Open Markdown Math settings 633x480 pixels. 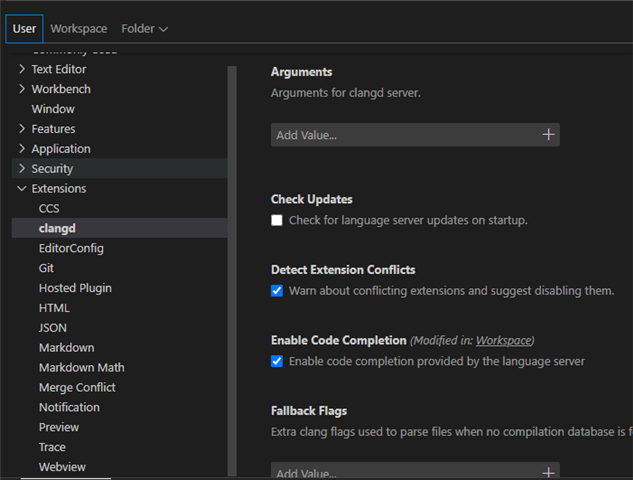pos(82,367)
